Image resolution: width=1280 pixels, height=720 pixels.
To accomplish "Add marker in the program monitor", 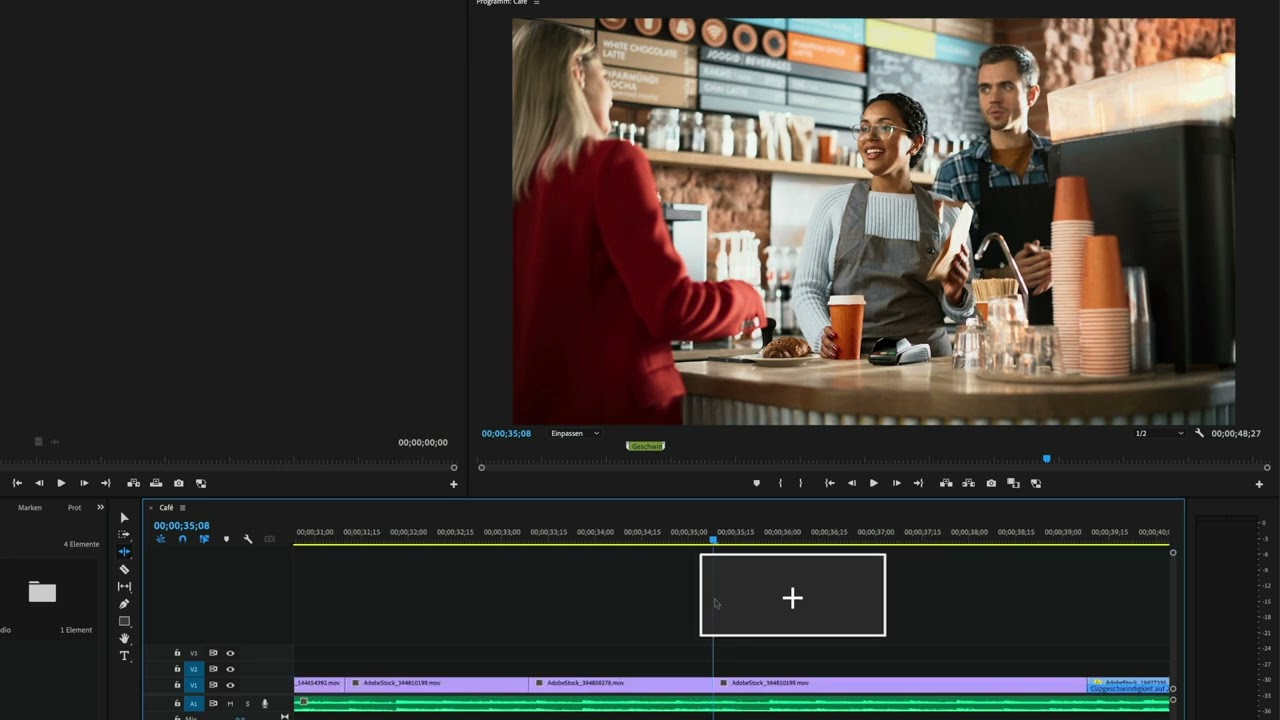I will (756, 483).
